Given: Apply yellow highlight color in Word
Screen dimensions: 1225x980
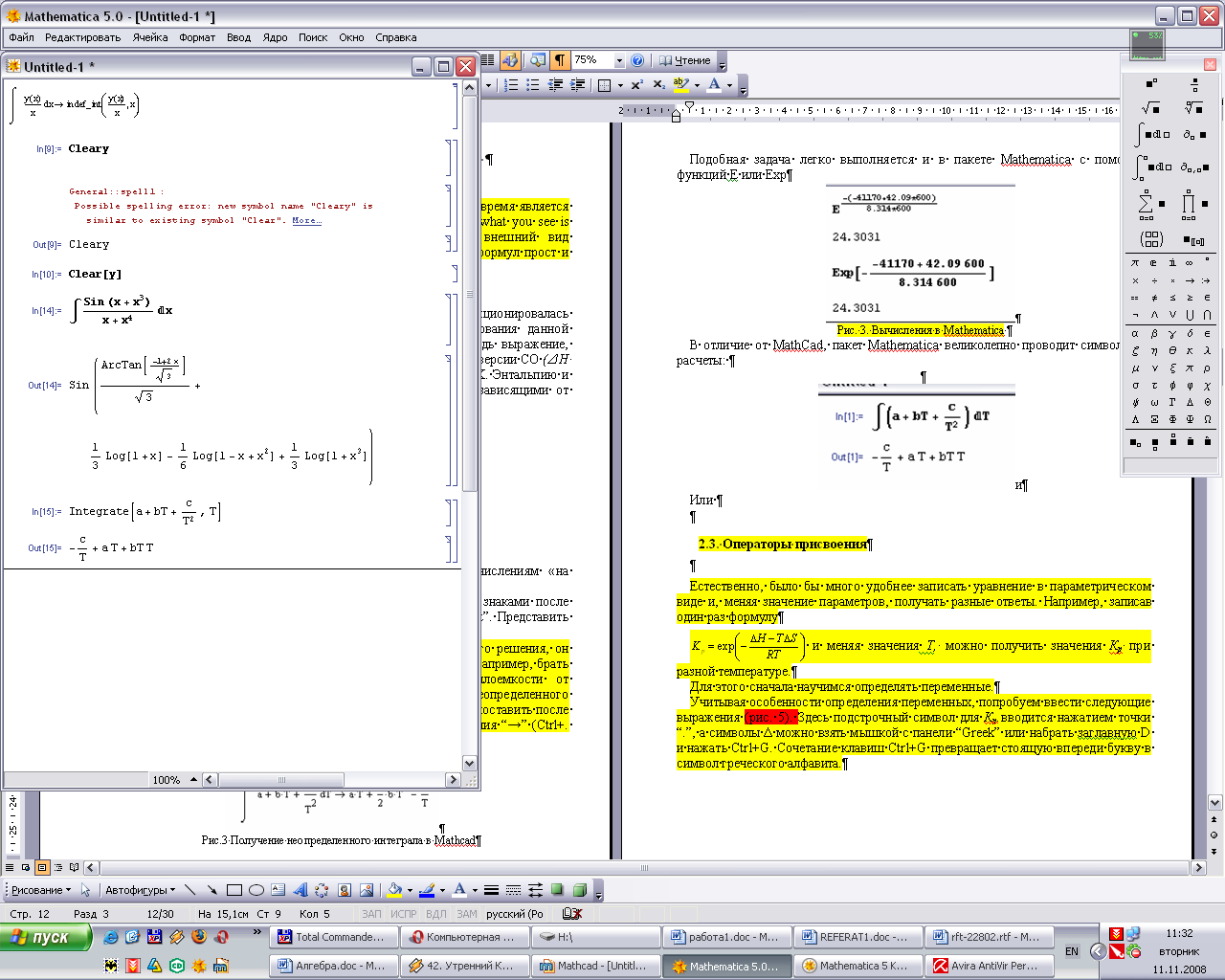Looking at the screenshot, I should point(680,85).
